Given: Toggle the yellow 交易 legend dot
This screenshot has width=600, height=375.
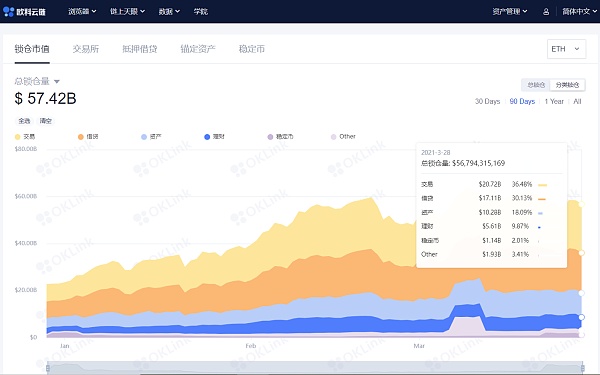Looking at the screenshot, I should pyautogui.click(x=18, y=137).
